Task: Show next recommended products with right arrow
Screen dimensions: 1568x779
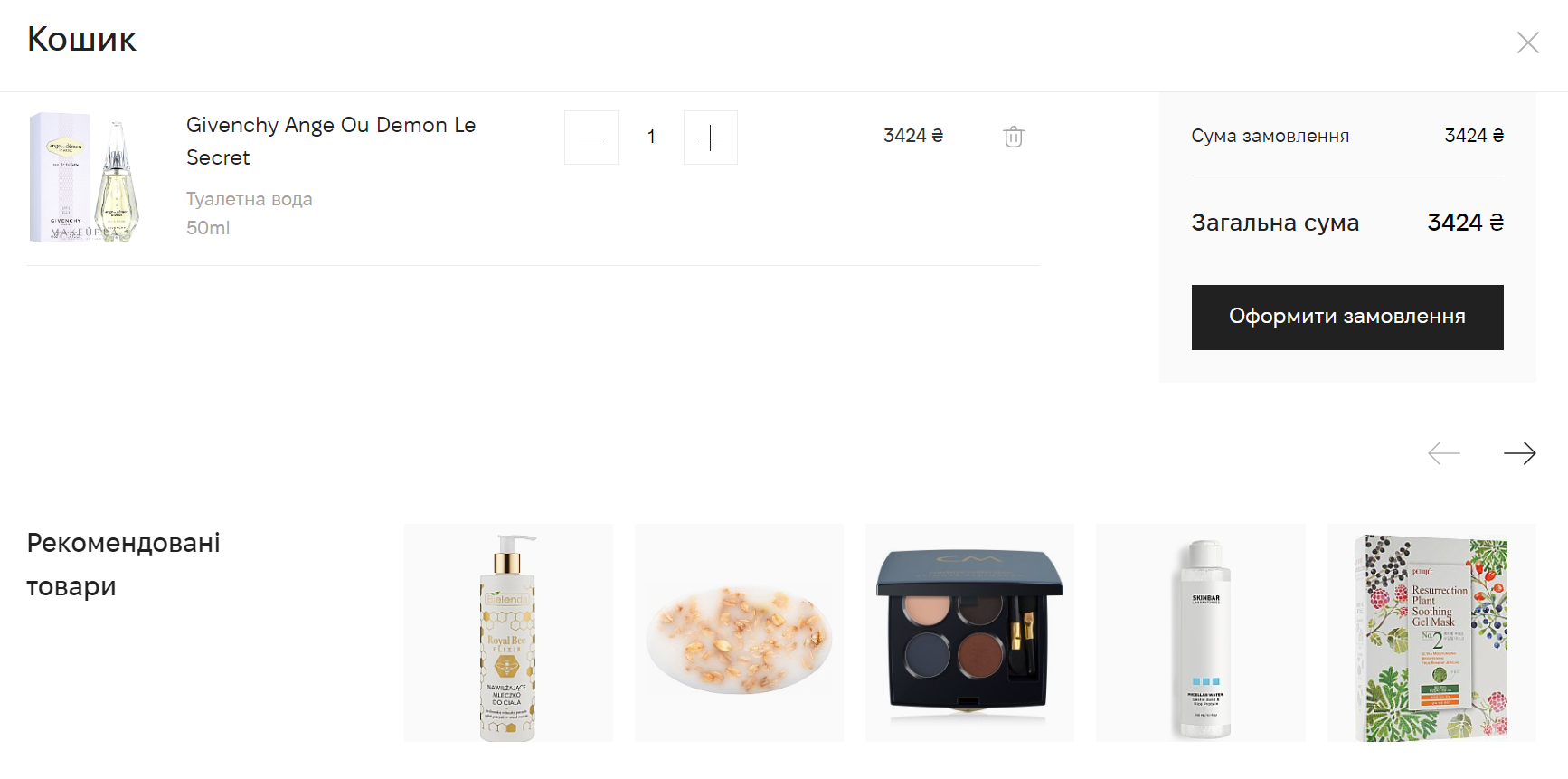Action: click(x=1519, y=453)
